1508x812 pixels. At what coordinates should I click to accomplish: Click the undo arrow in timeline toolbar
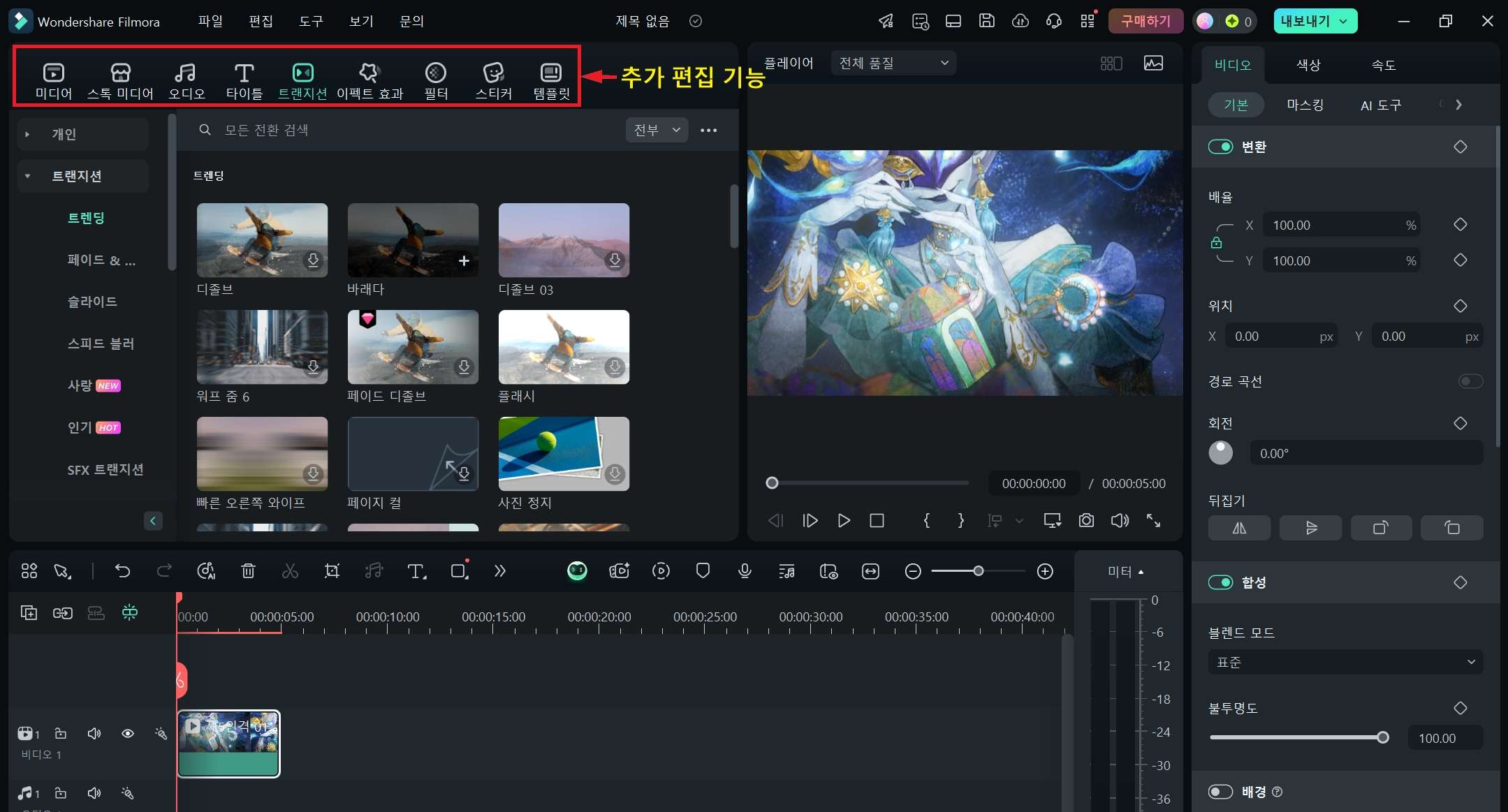point(122,571)
